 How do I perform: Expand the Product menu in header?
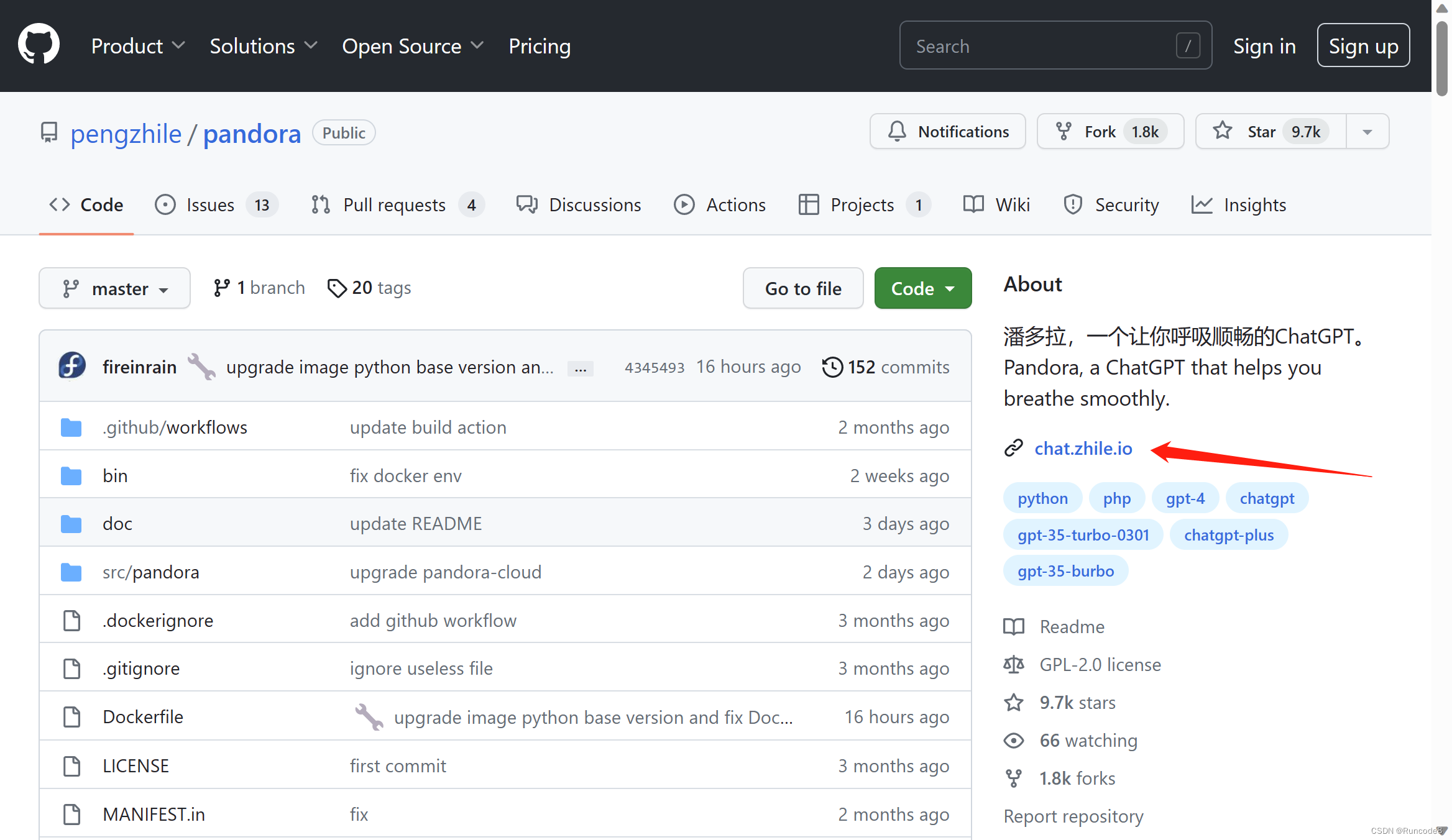click(x=137, y=46)
